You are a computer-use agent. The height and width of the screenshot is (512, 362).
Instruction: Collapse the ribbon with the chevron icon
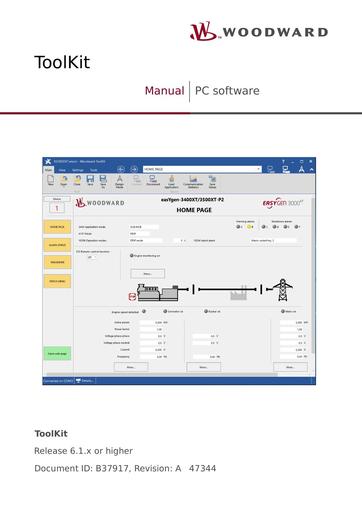coord(311,169)
